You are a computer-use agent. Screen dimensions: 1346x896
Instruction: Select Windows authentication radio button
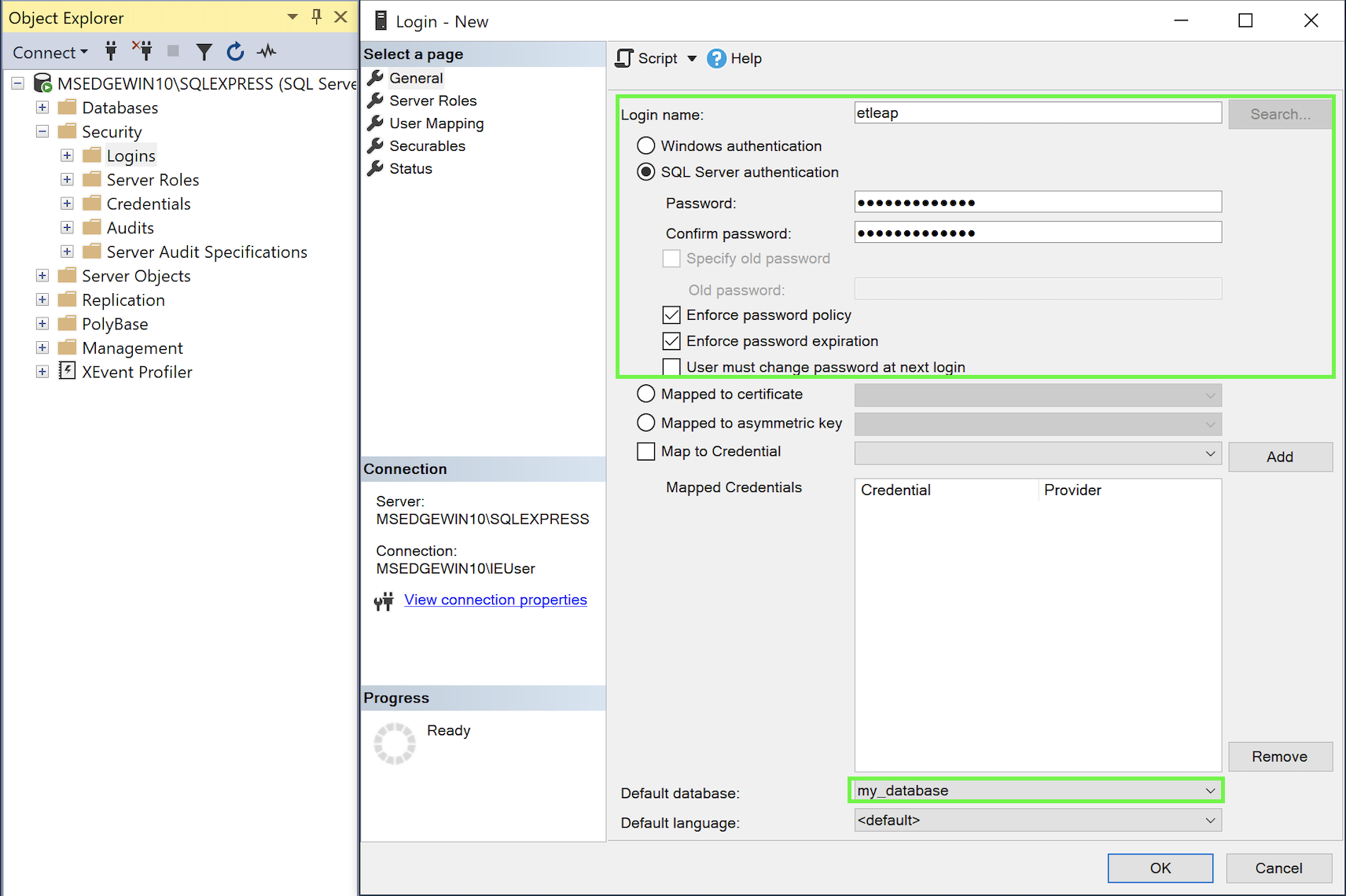(645, 145)
